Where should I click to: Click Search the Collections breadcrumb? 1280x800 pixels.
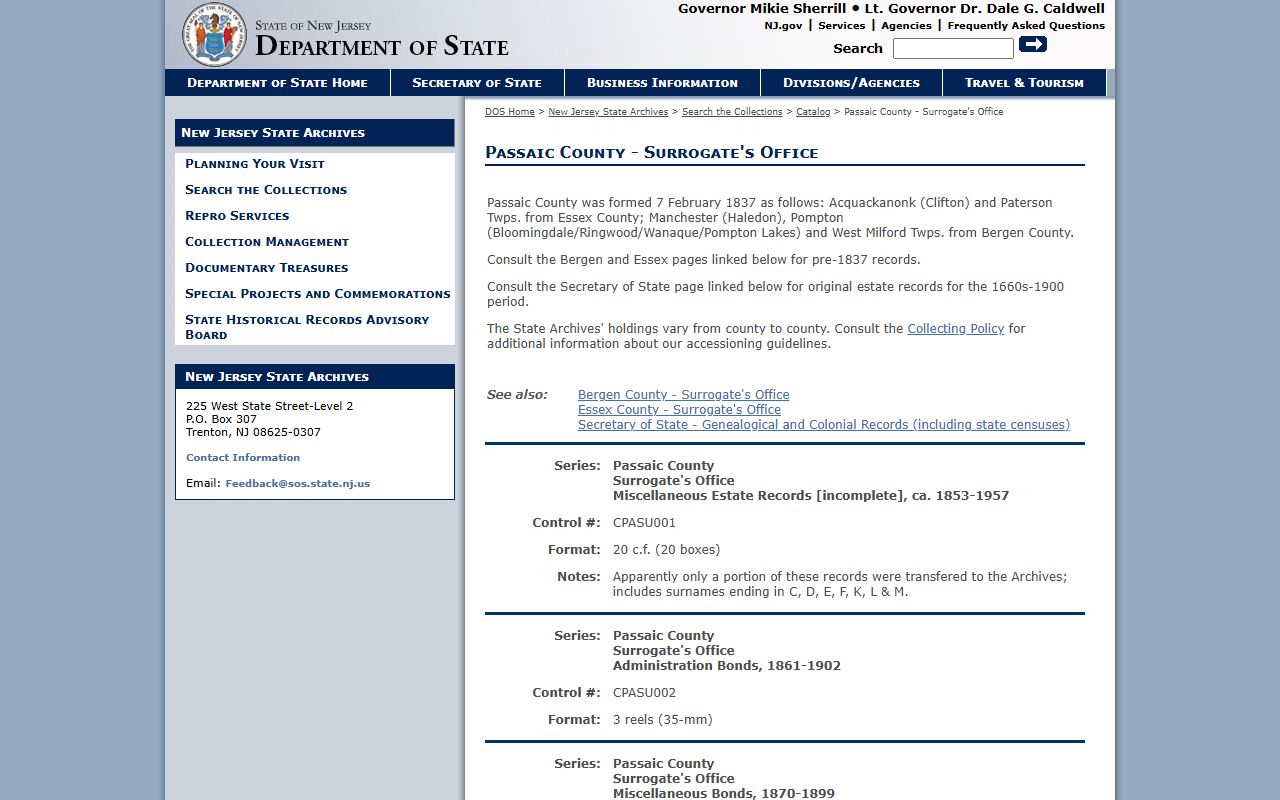(x=732, y=112)
